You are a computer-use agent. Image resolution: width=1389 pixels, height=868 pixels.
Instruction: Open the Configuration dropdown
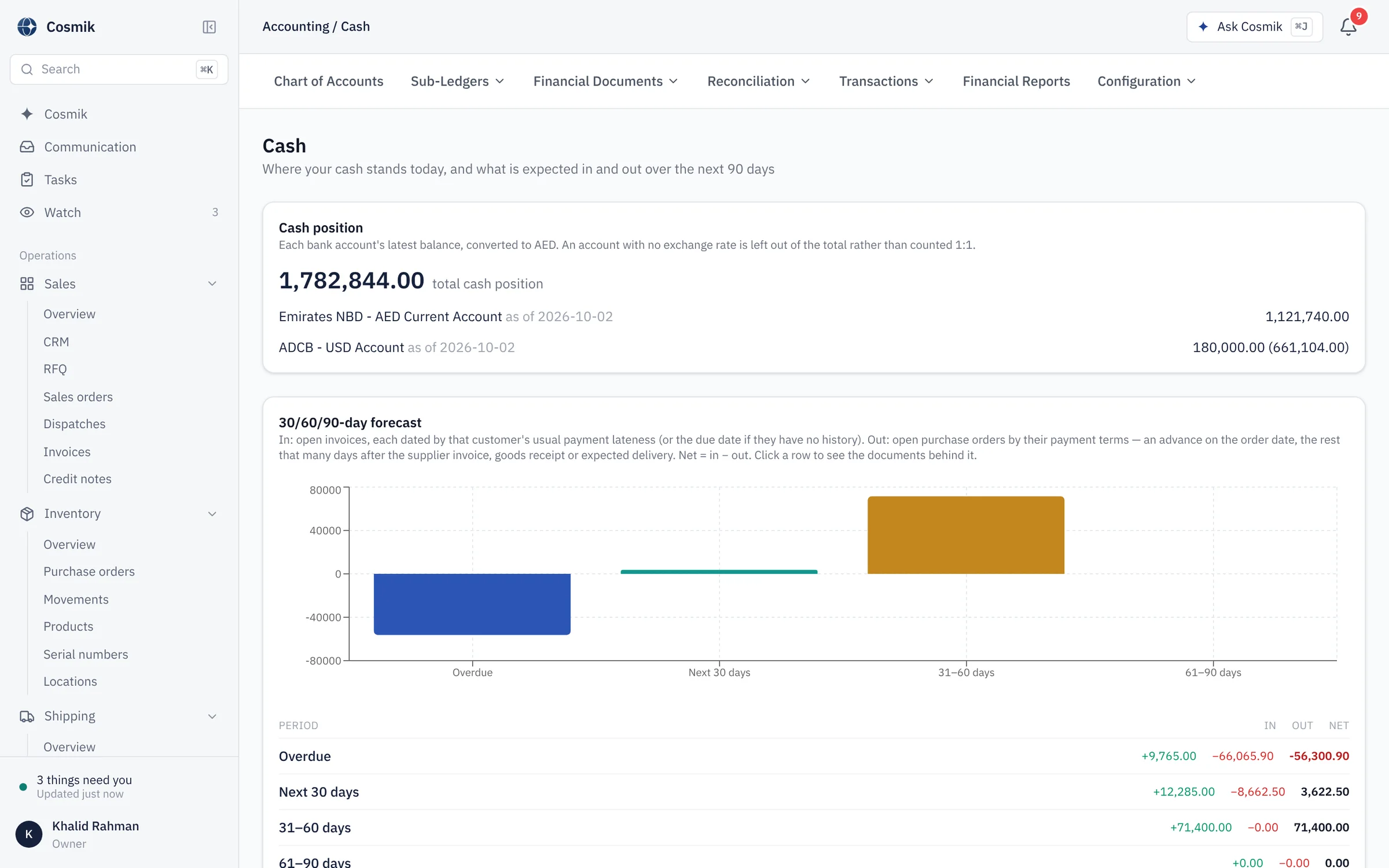tap(1146, 82)
